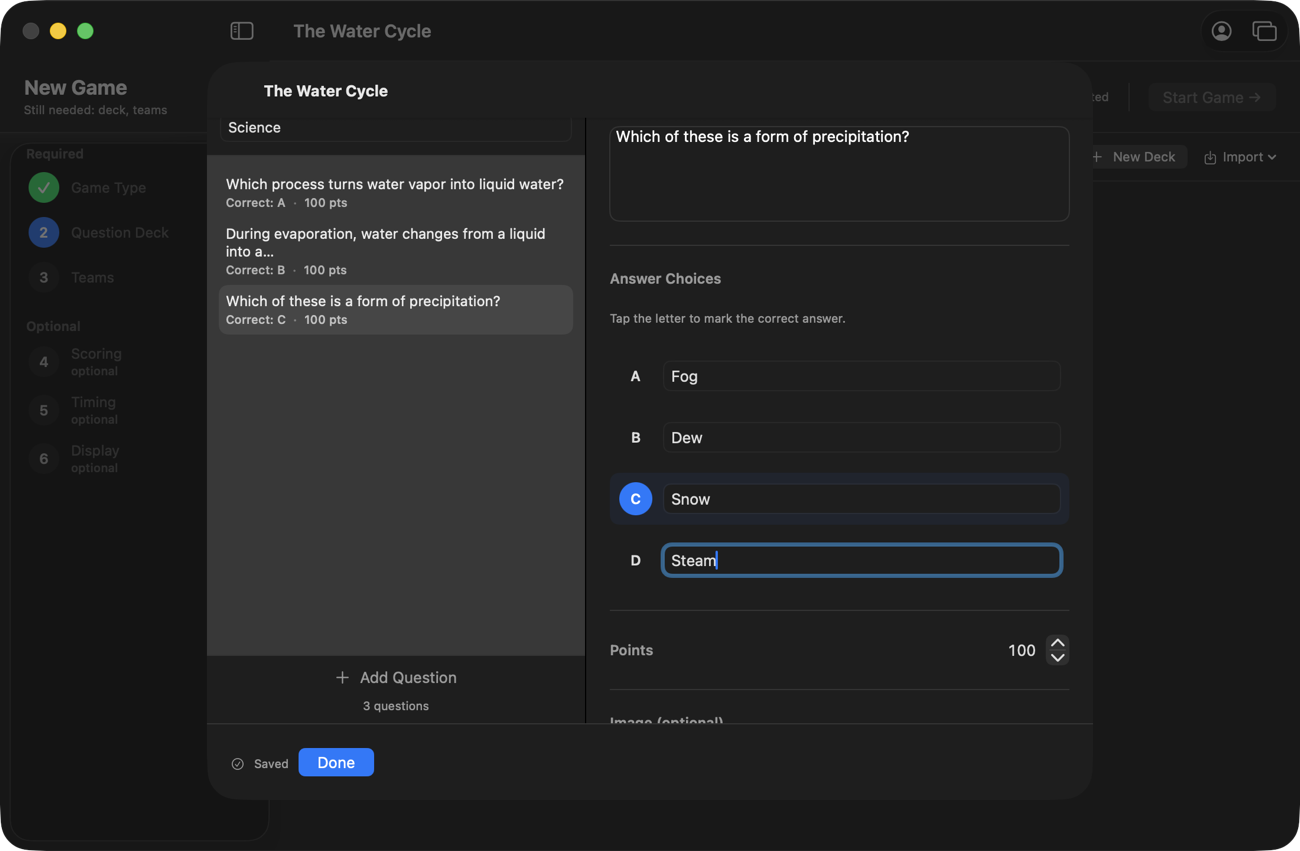Click 'Still needed: deck, teams' text

click(96, 110)
